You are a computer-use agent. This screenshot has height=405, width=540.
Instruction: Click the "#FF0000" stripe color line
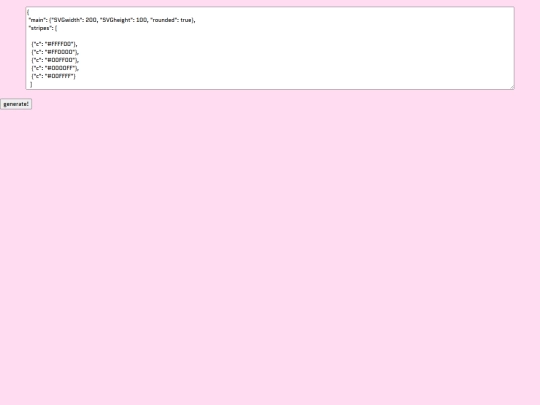pyautogui.click(x=55, y=52)
